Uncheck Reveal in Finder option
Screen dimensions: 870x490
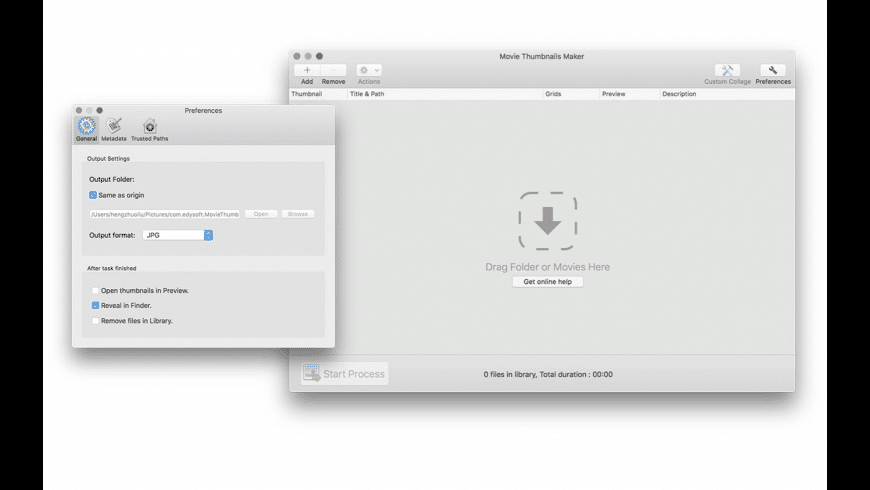[95, 305]
